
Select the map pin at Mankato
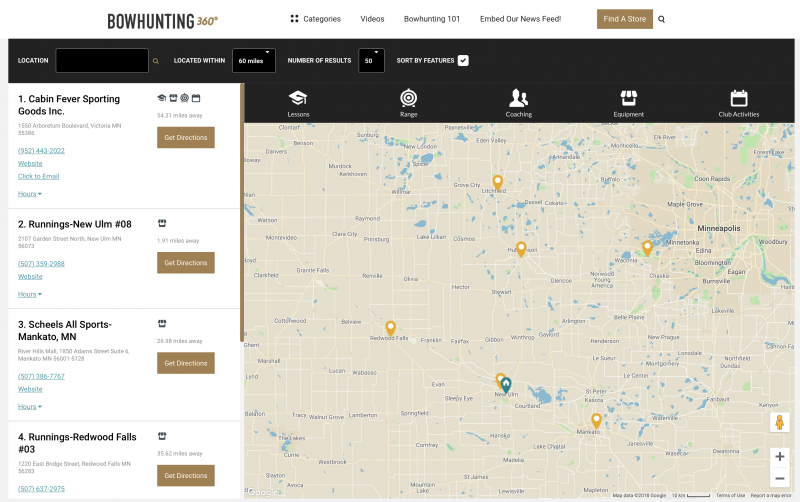coord(596,421)
